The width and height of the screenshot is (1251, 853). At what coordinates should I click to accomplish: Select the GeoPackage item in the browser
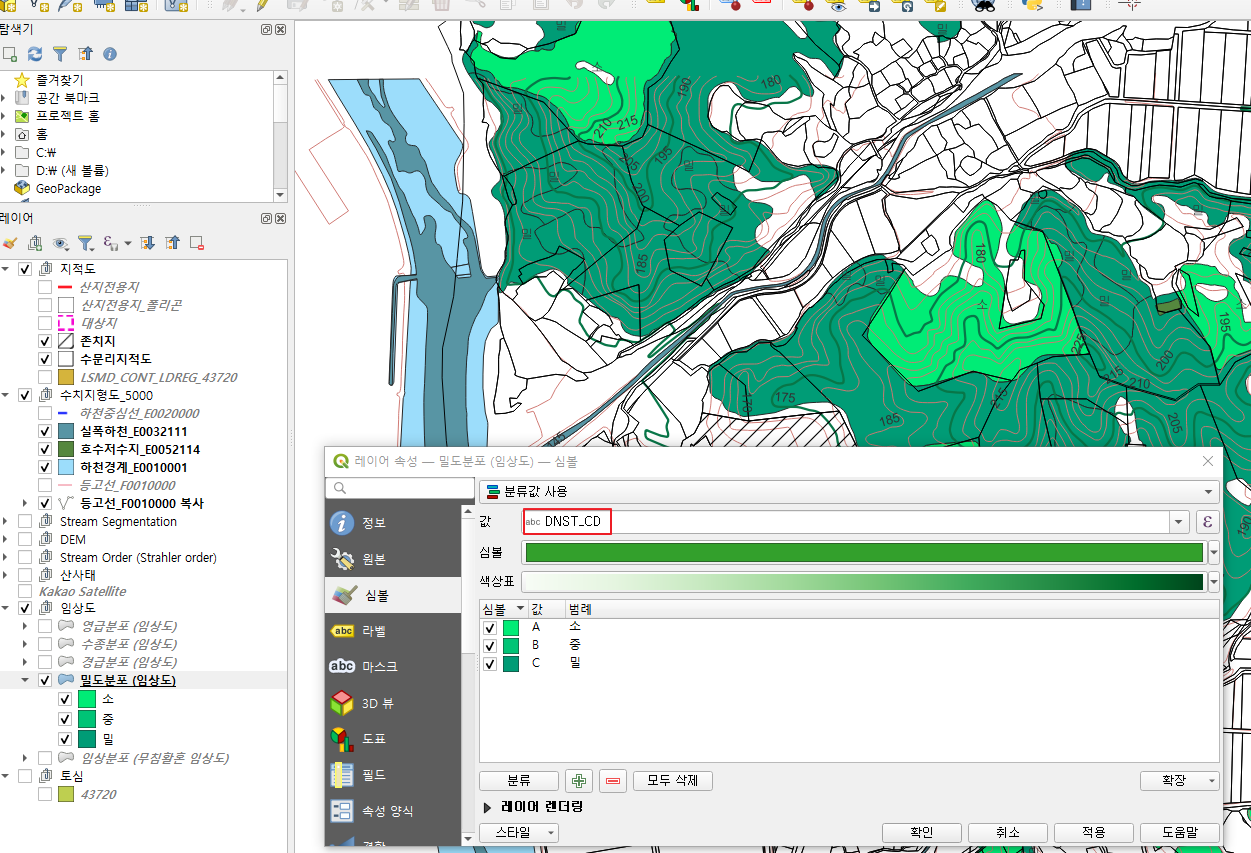tap(68, 188)
